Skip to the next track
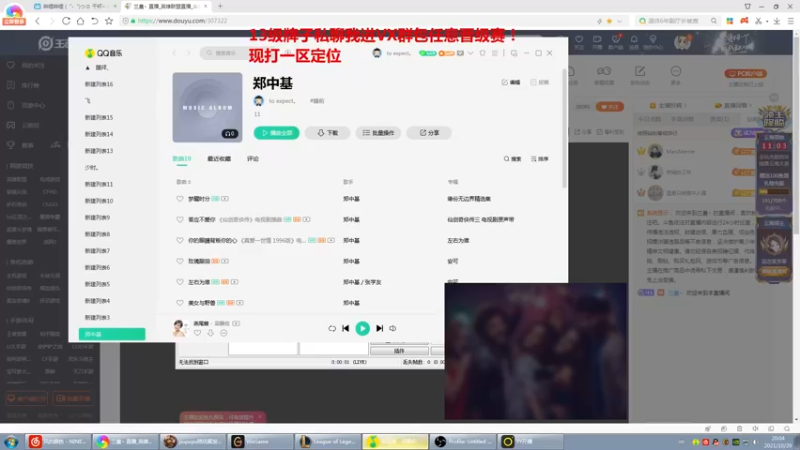 click(x=380, y=329)
